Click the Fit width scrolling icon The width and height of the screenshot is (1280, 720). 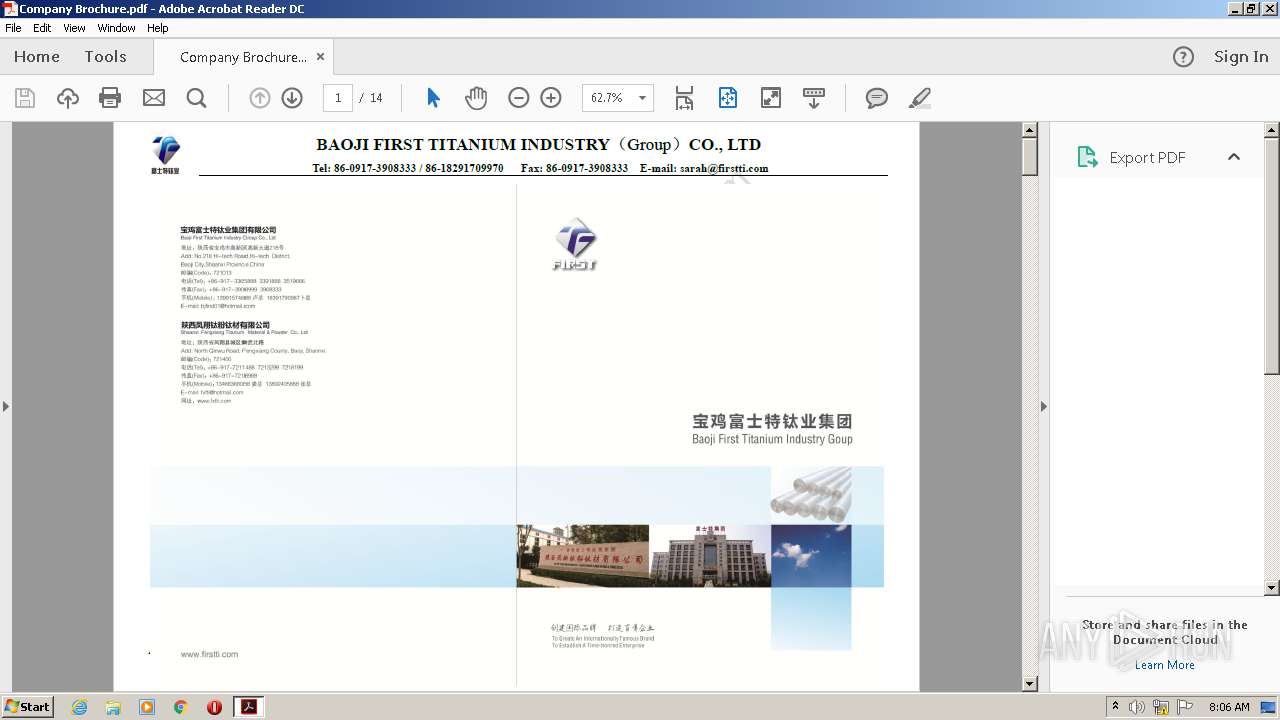pos(684,98)
